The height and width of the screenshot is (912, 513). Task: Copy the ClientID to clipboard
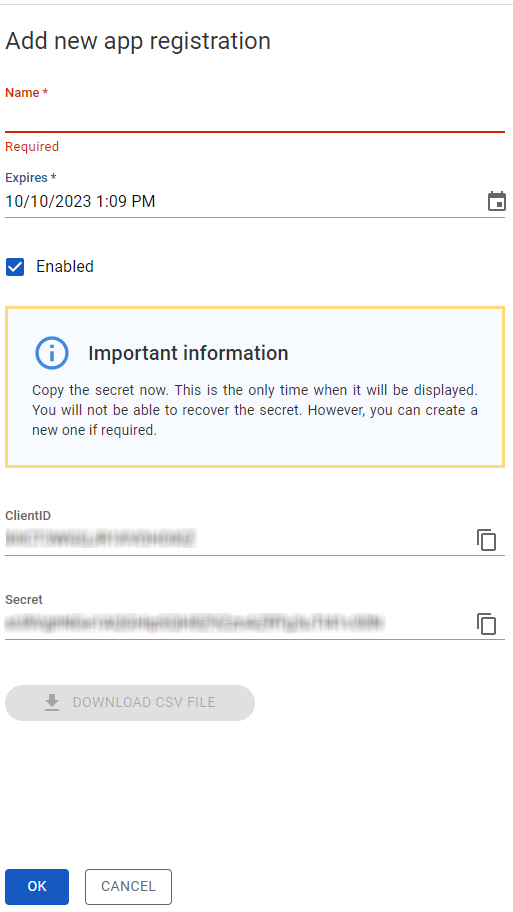[486, 540]
